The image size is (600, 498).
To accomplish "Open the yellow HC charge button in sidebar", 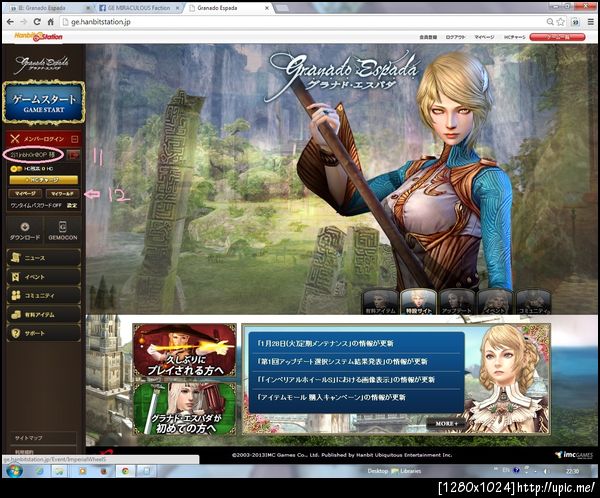I will click(44, 180).
